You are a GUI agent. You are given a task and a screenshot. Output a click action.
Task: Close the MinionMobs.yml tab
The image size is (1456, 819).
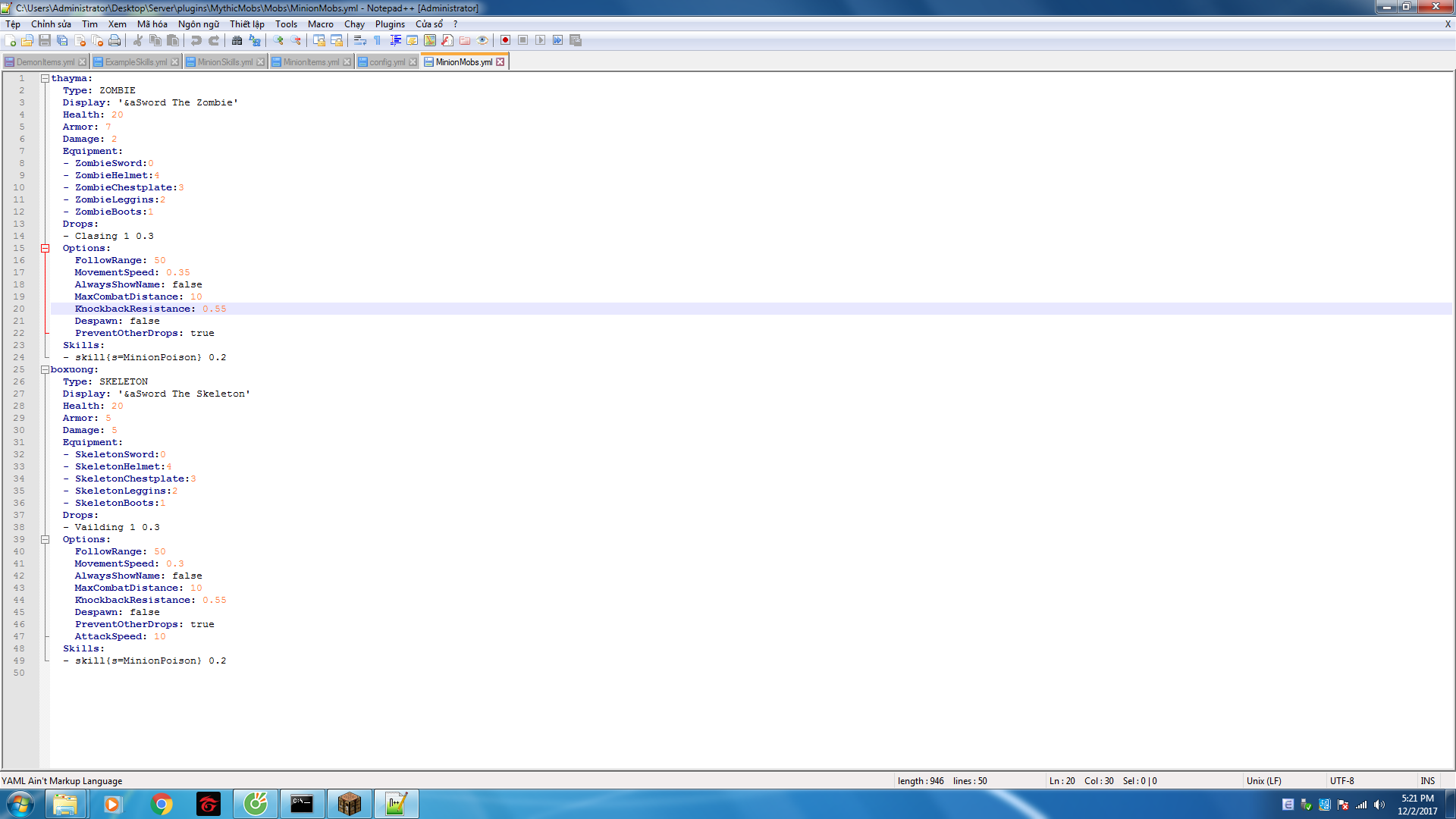click(x=500, y=62)
